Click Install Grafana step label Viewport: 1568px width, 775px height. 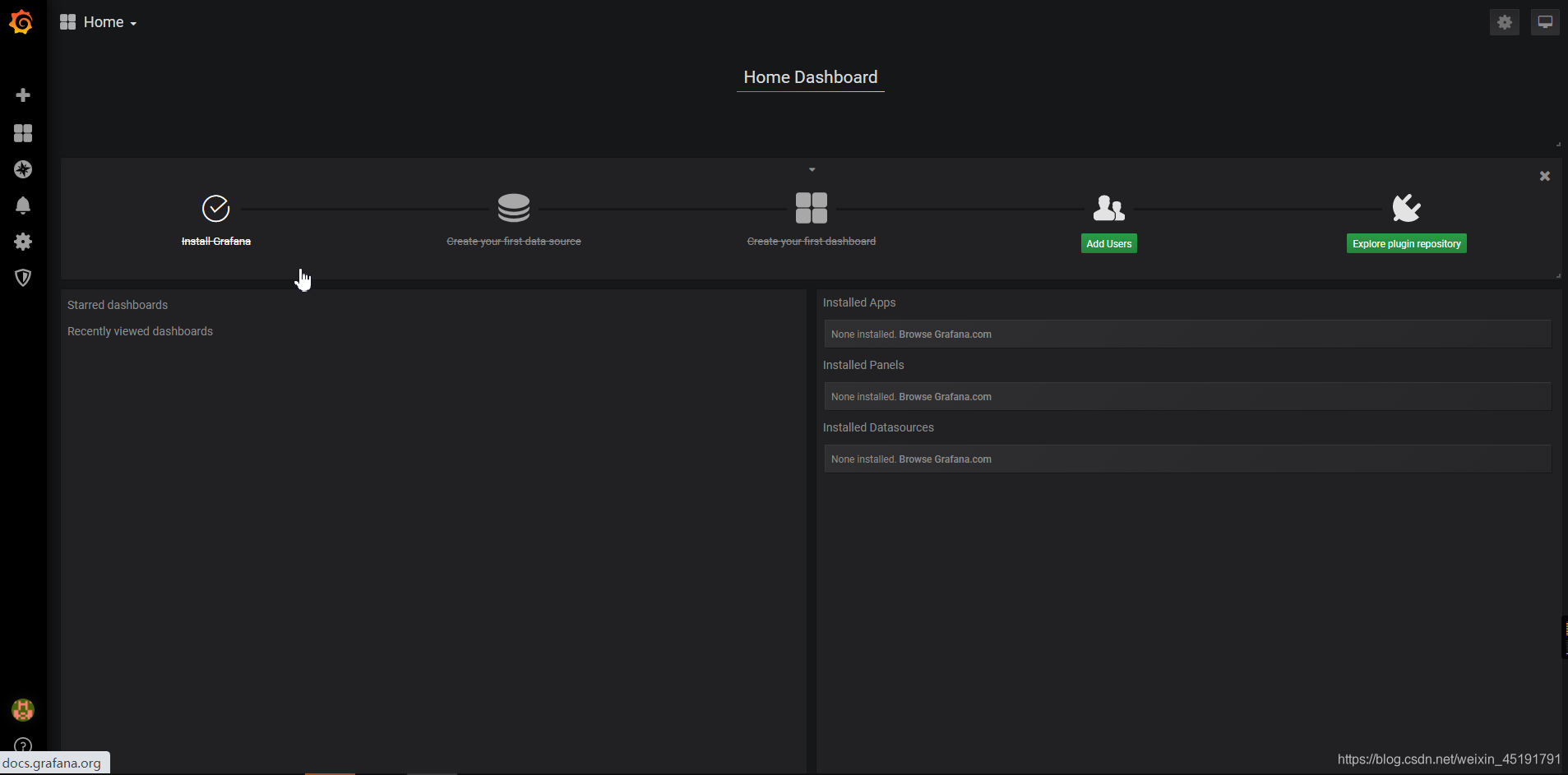pyautogui.click(x=216, y=242)
